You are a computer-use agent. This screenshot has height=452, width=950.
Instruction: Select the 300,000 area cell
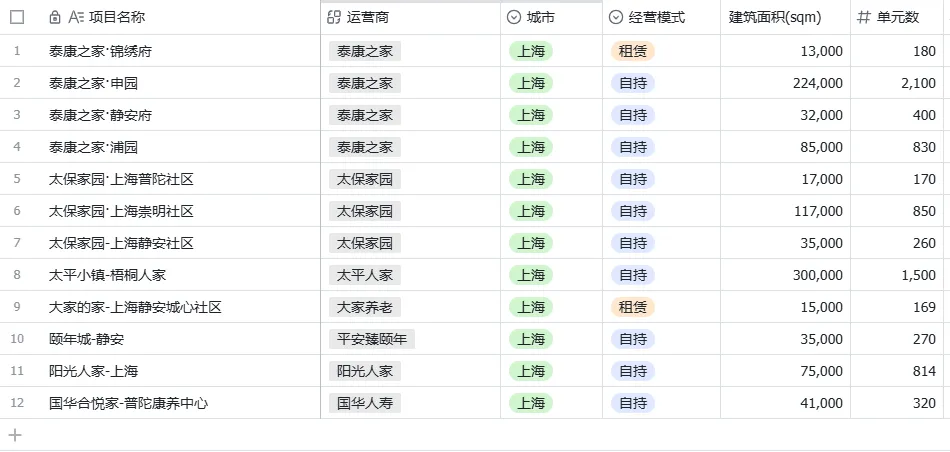tap(785, 275)
